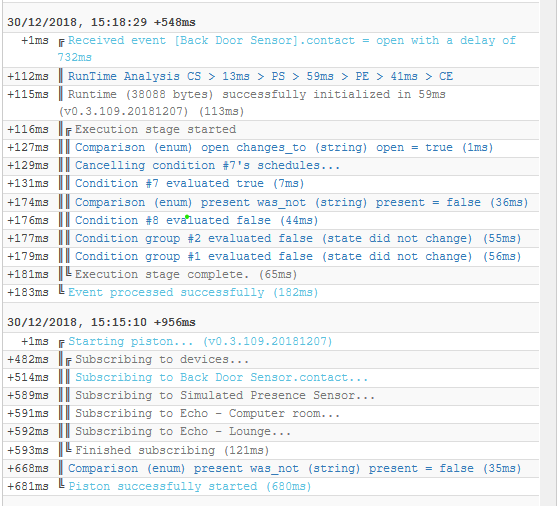Click the 'Condition #8 evaluated false' entry

tap(196, 220)
